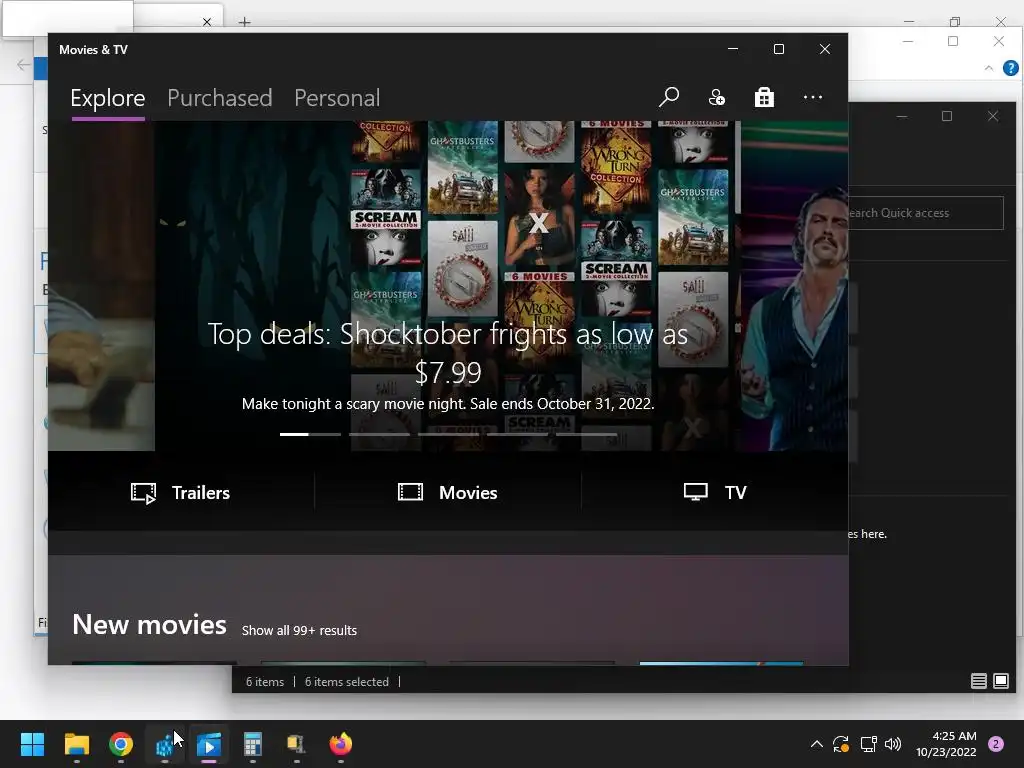1024x768 pixels.
Task: Click the Search Quick access field
Action: pyautogui.click(x=925, y=213)
